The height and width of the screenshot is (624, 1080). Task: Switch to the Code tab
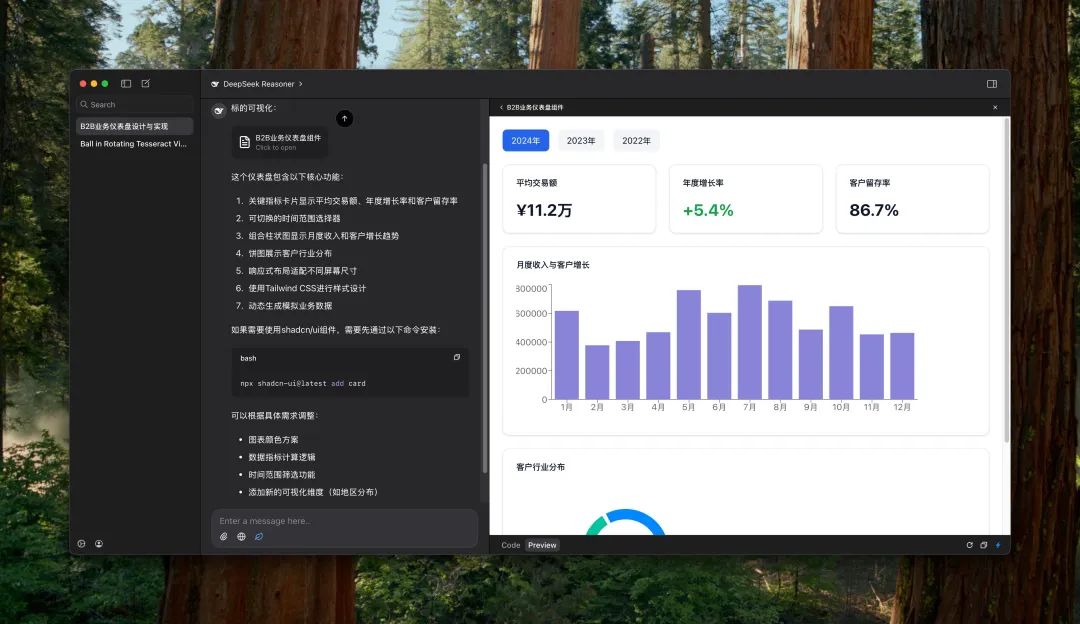[511, 545]
